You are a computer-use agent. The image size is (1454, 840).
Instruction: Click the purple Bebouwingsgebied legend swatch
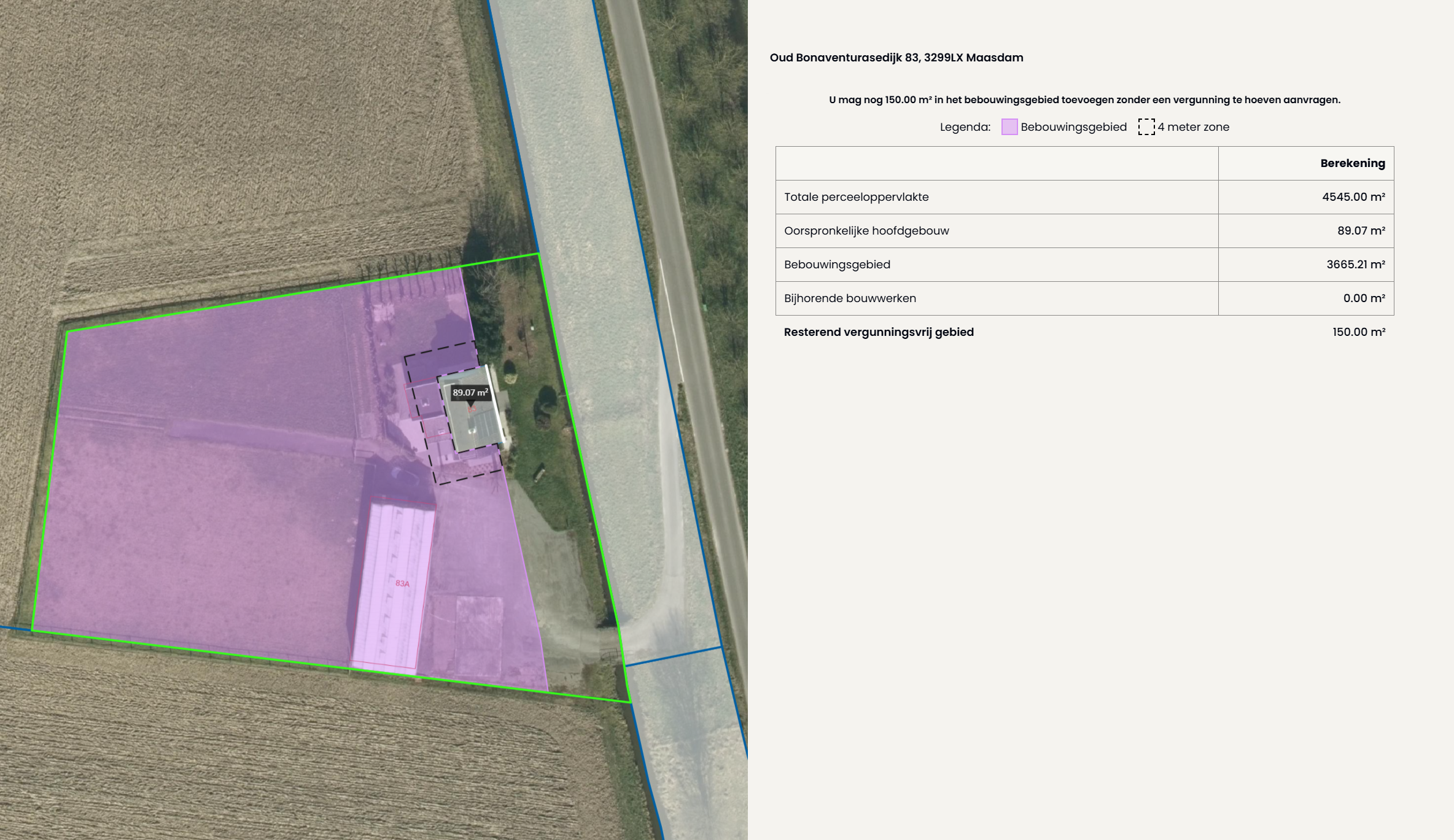pyautogui.click(x=1009, y=127)
